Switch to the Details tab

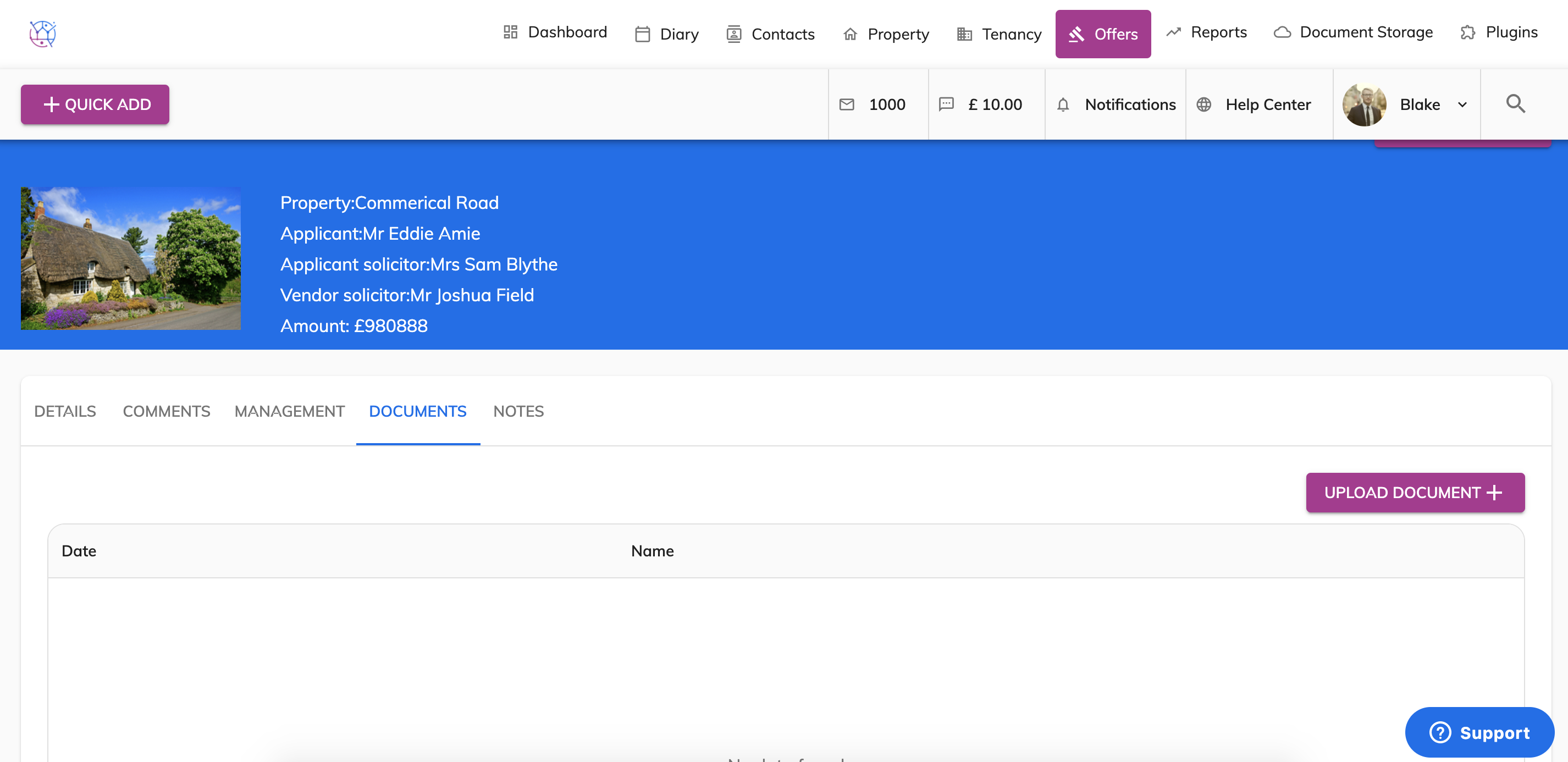click(65, 411)
